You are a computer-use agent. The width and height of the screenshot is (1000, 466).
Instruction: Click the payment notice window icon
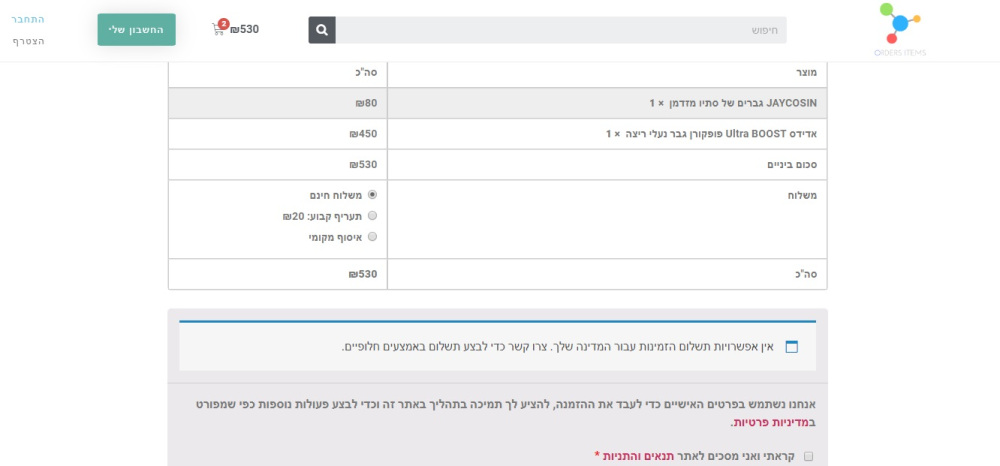[791, 347]
